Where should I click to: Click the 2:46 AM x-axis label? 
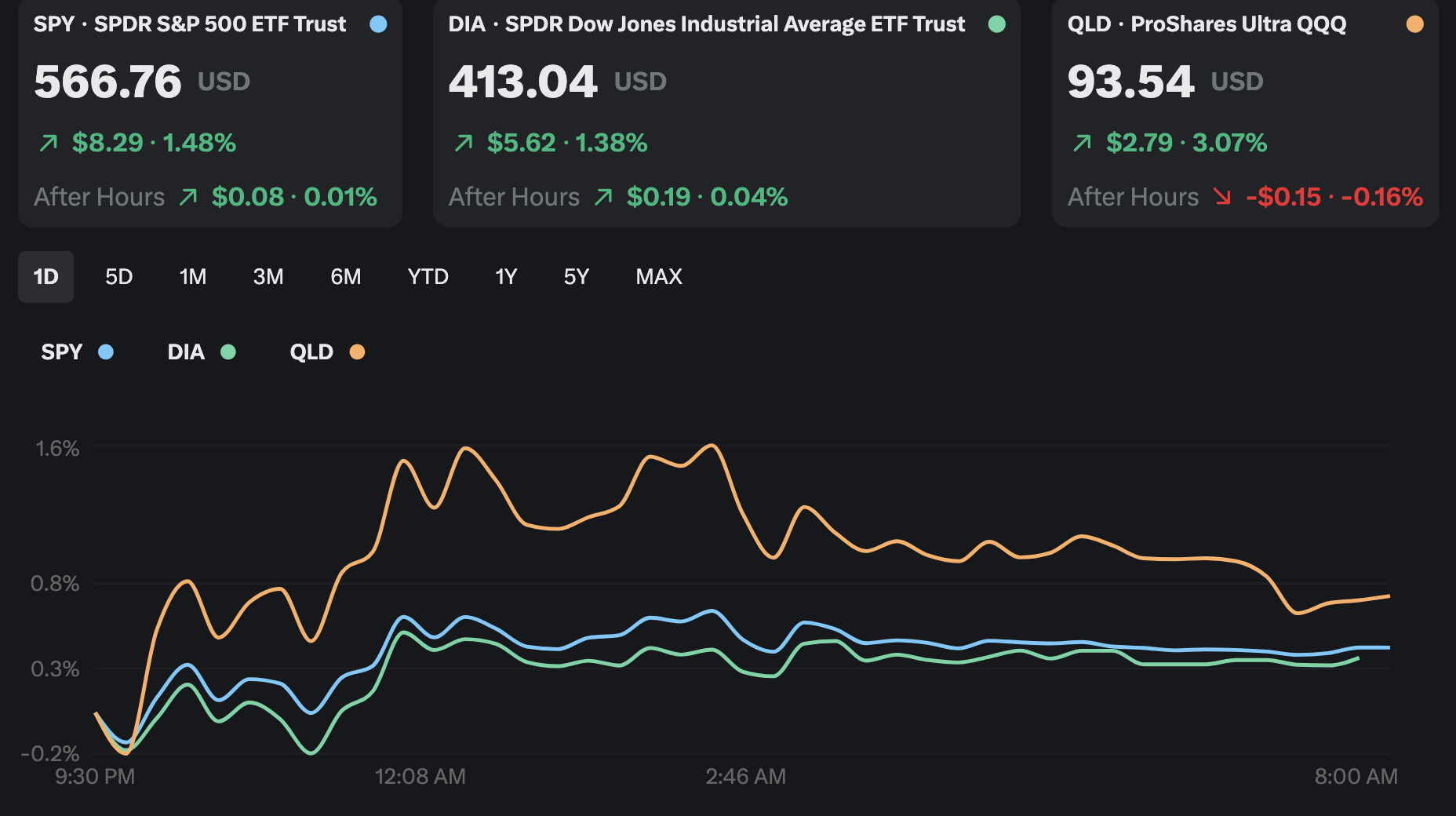[x=746, y=777]
